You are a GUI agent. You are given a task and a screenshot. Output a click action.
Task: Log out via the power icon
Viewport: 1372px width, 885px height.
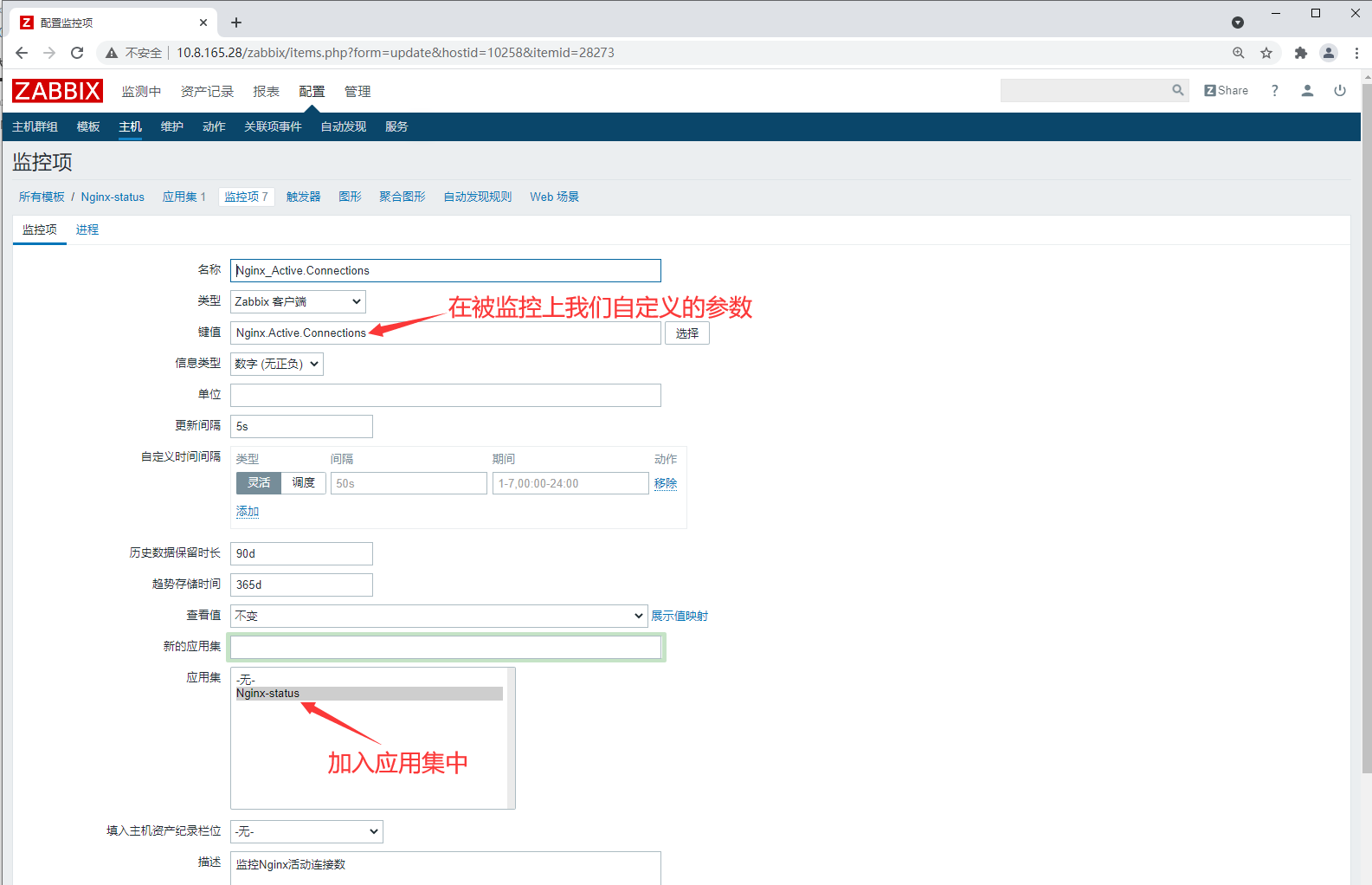click(x=1340, y=90)
